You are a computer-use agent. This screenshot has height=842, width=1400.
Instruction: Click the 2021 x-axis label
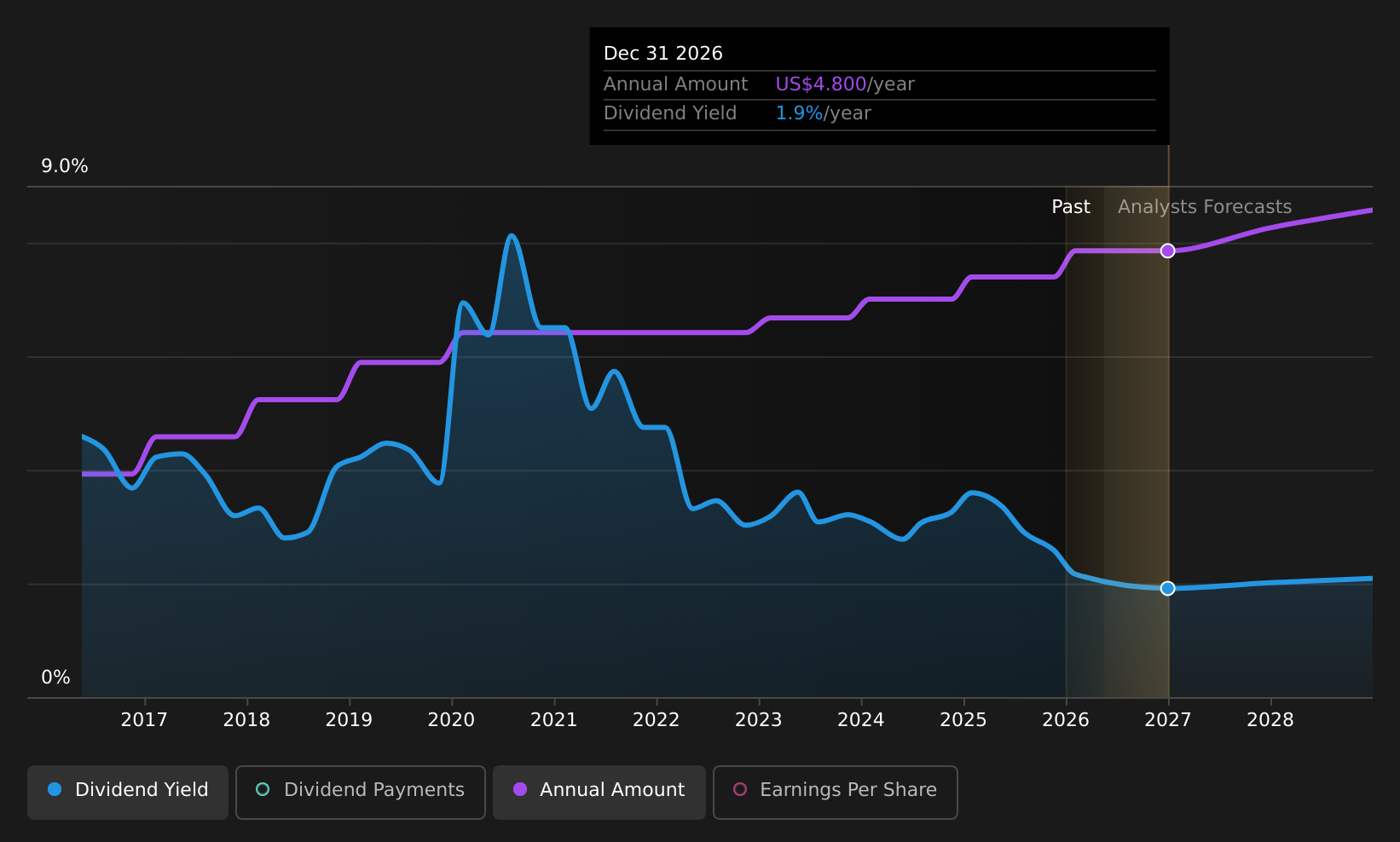point(554,720)
